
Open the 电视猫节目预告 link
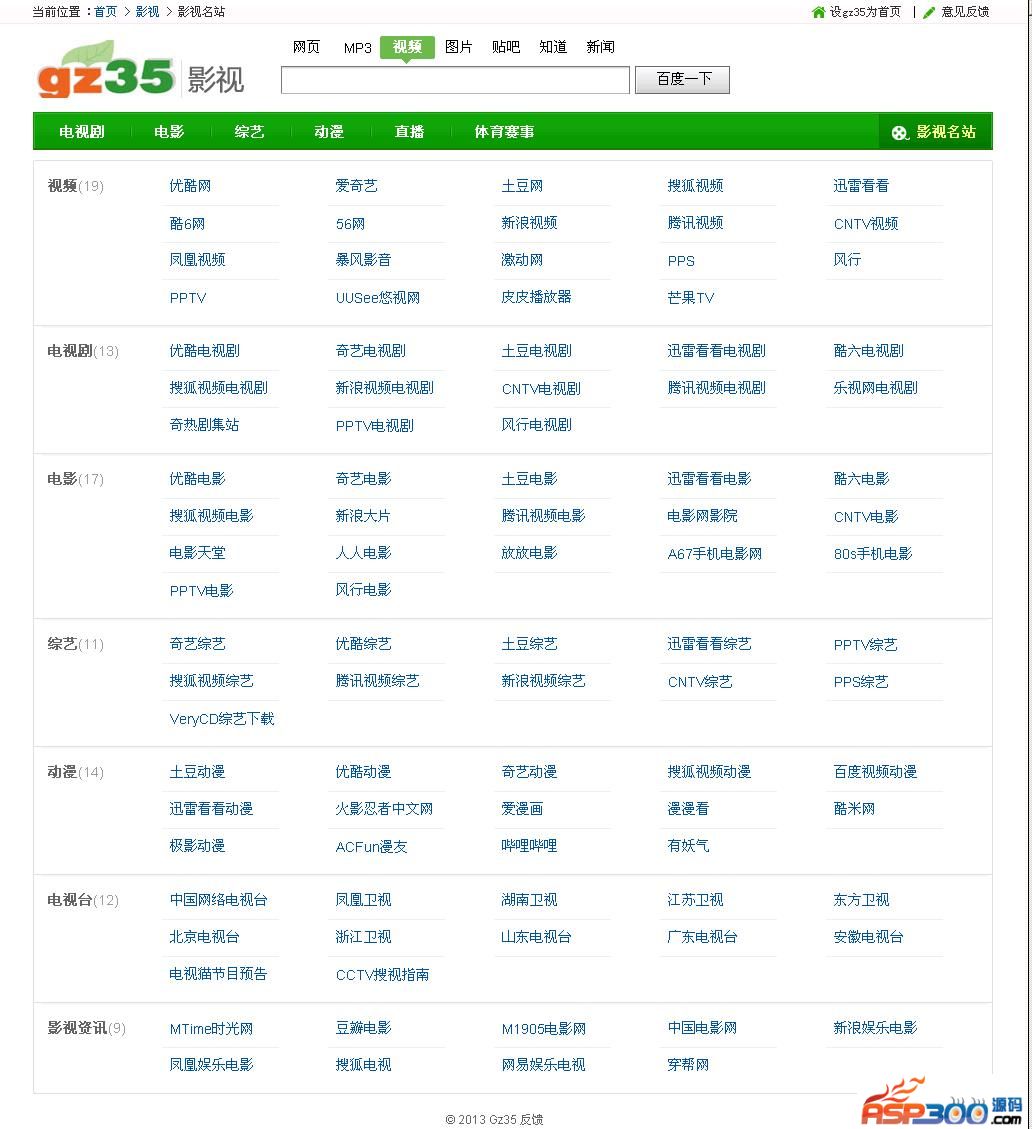coord(218,974)
